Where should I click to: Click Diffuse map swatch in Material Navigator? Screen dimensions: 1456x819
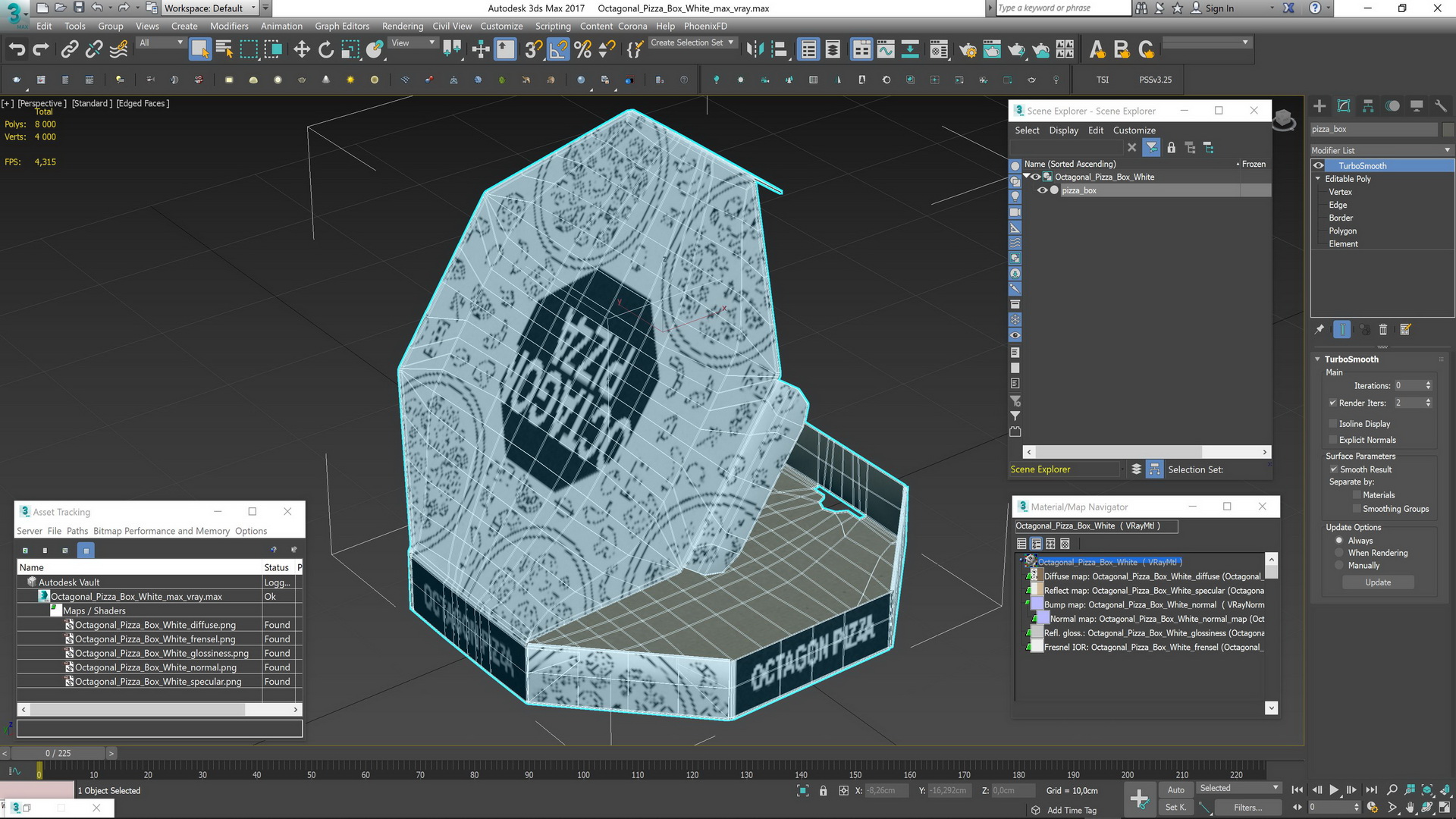(1036, 576)
